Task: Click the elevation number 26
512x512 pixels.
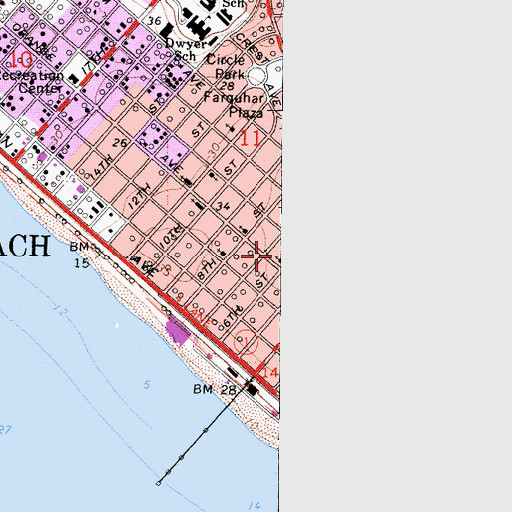Action: (120, 143)
